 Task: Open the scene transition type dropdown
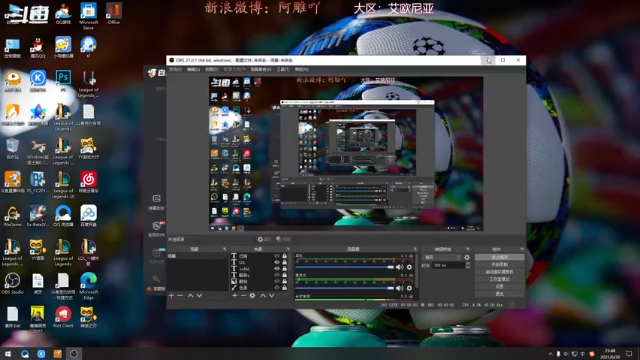click(x=442, y=257)
